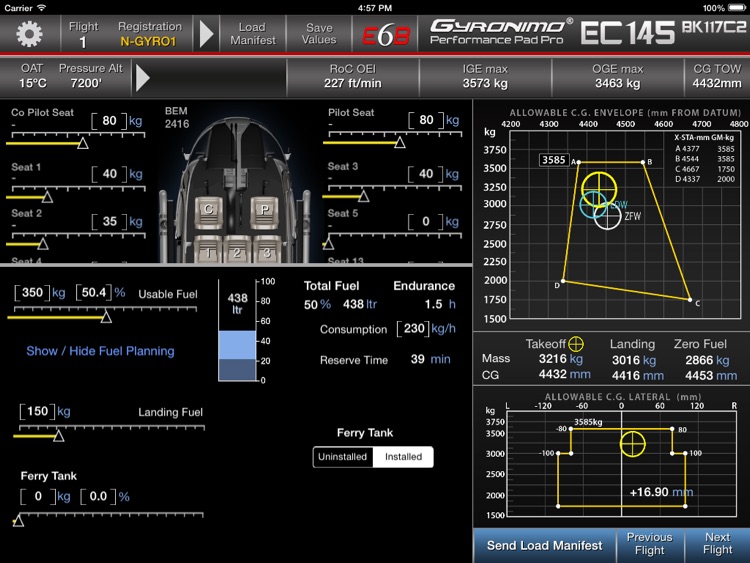Tap the play arrow next to Registration

206,34
